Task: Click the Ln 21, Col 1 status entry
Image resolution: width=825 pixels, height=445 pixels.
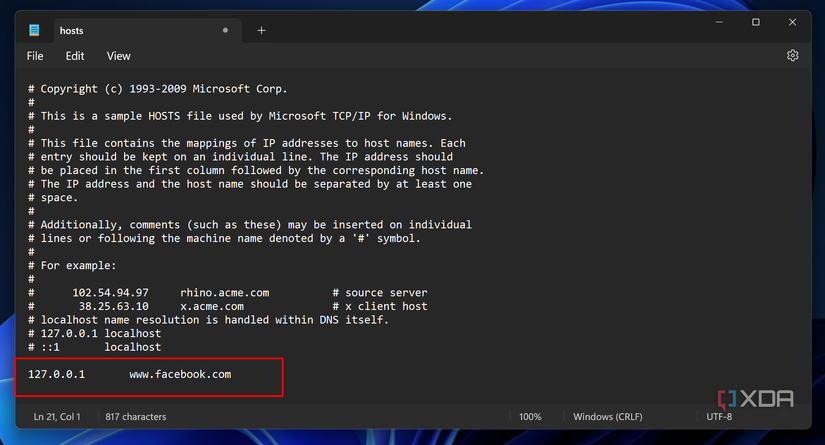Action: [x=57, y=417]
